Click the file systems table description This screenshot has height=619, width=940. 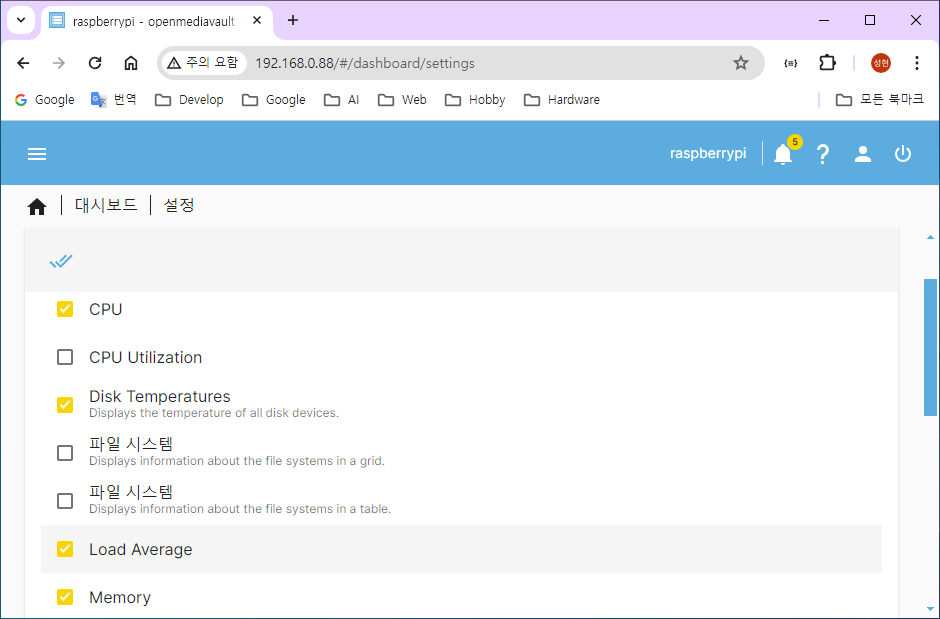[x=240, y=509]
